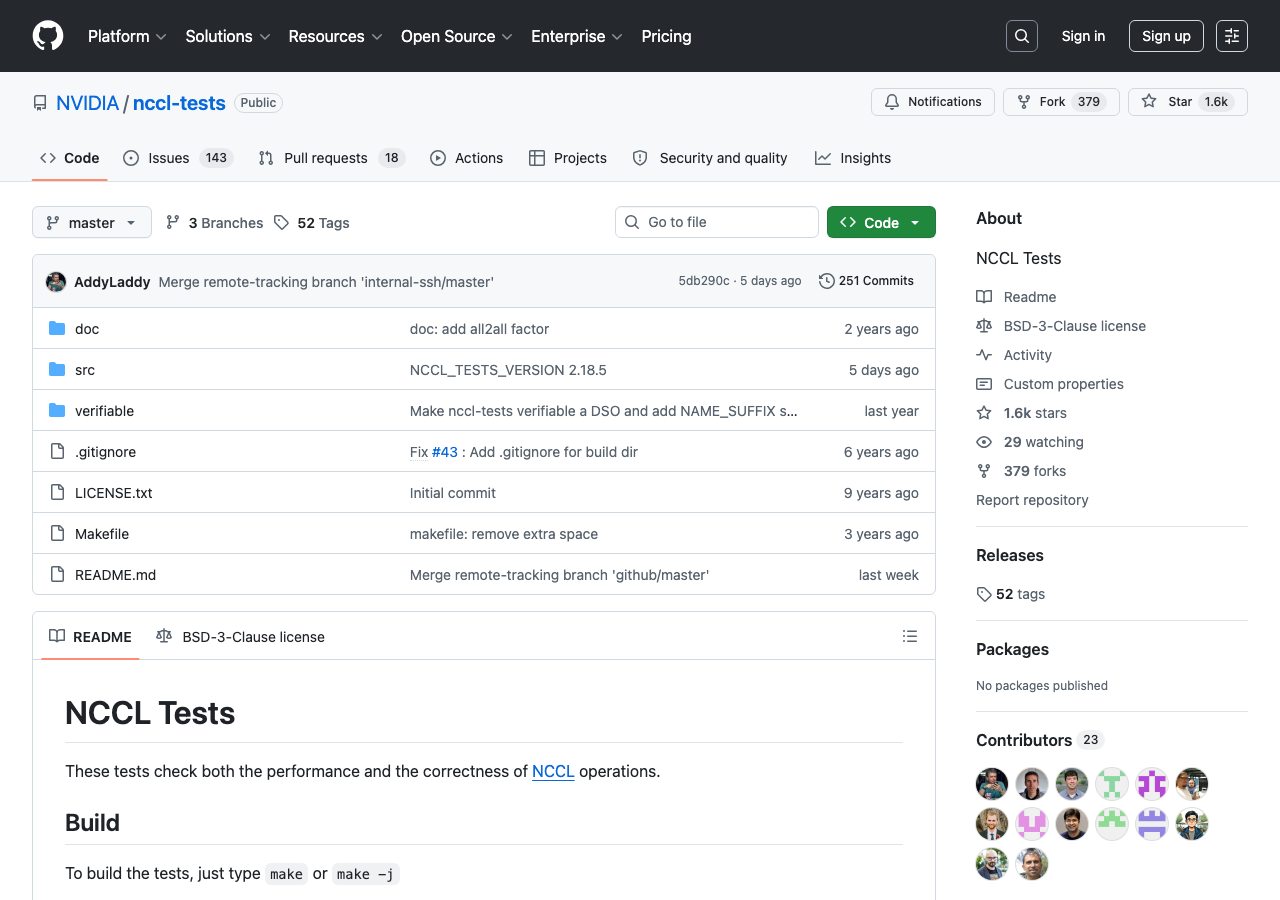
Task: Open LICENSE.txt file
Action: pyautogui.click(x=114, y=493)
